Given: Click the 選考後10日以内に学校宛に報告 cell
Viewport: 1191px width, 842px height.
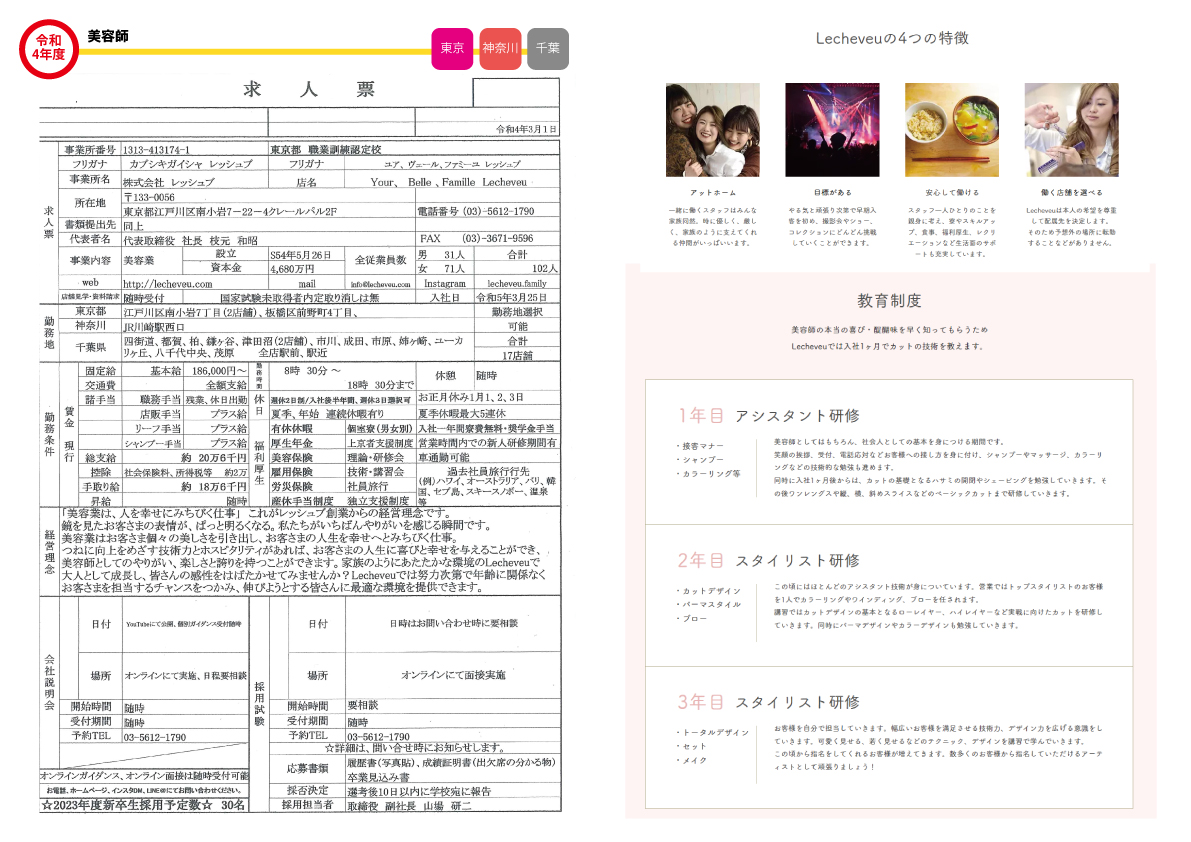Looking at the screenshot, I should 419,791.
